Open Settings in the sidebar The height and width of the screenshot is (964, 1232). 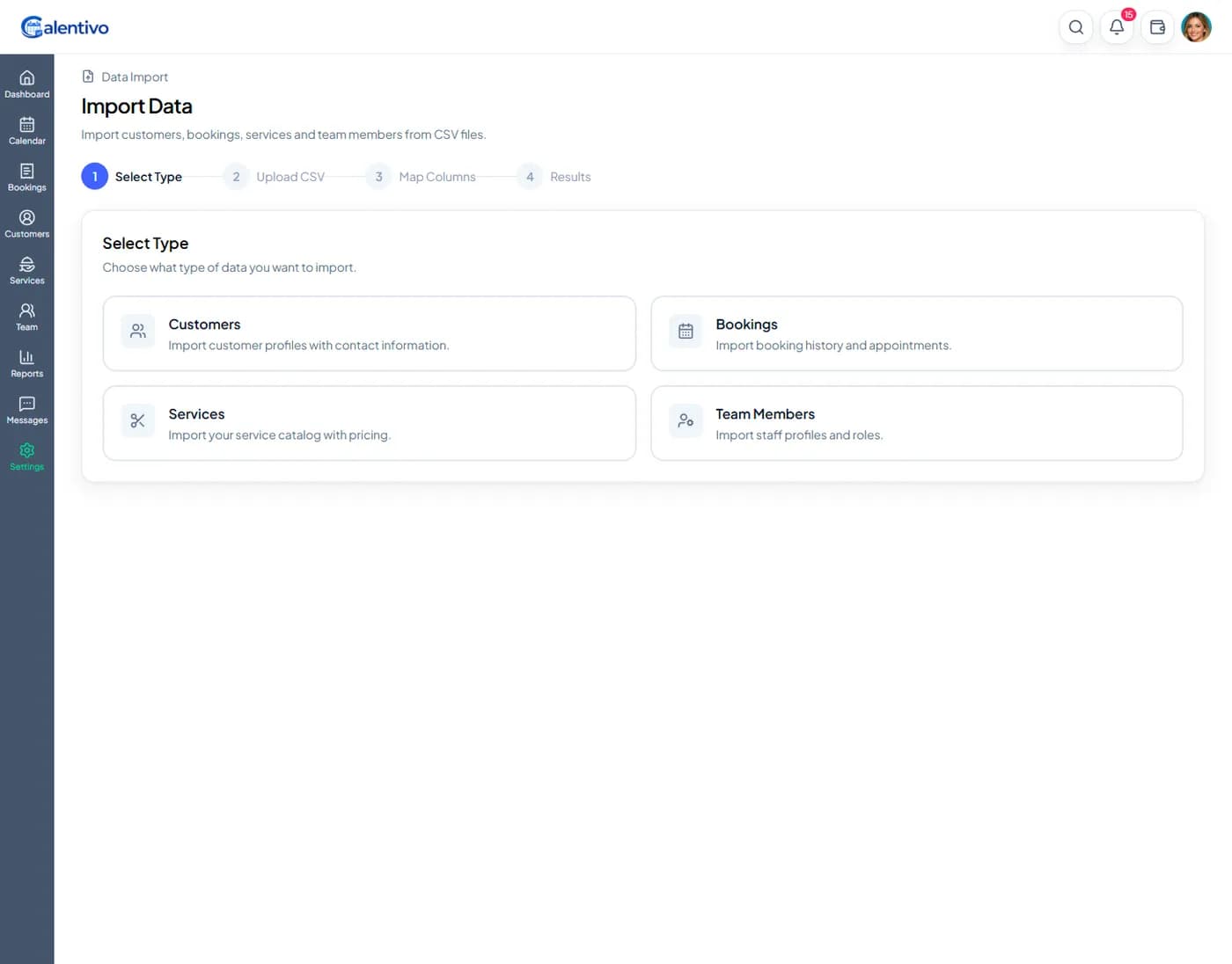[x=26, y=457]
